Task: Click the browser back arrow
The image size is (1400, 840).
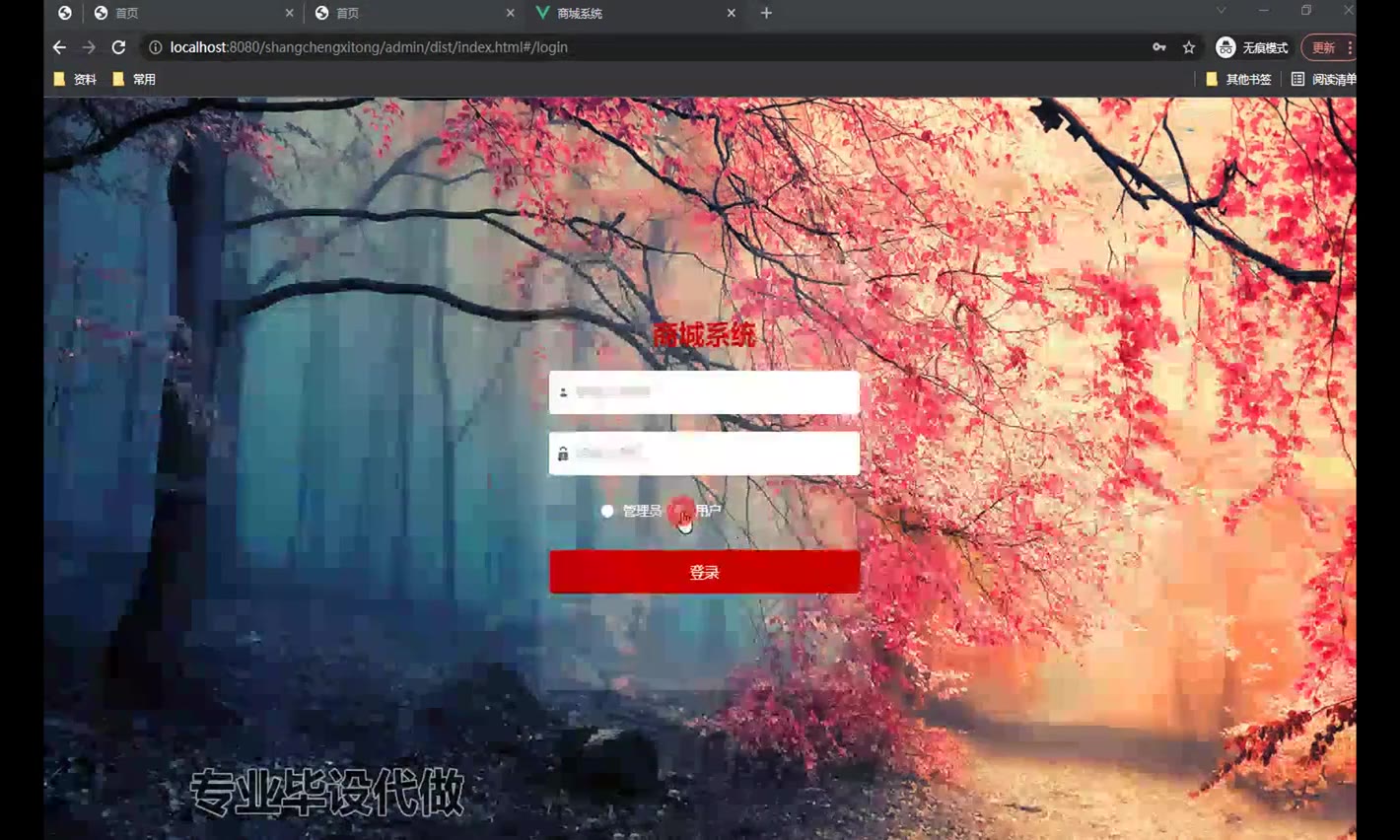Action: 59,47
